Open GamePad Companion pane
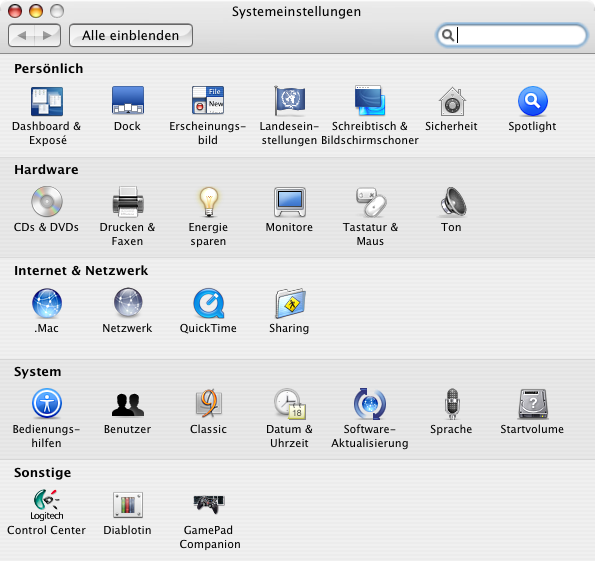Image resolution: width=595 pixels, height=561 pixels. (x=209, y=504)
